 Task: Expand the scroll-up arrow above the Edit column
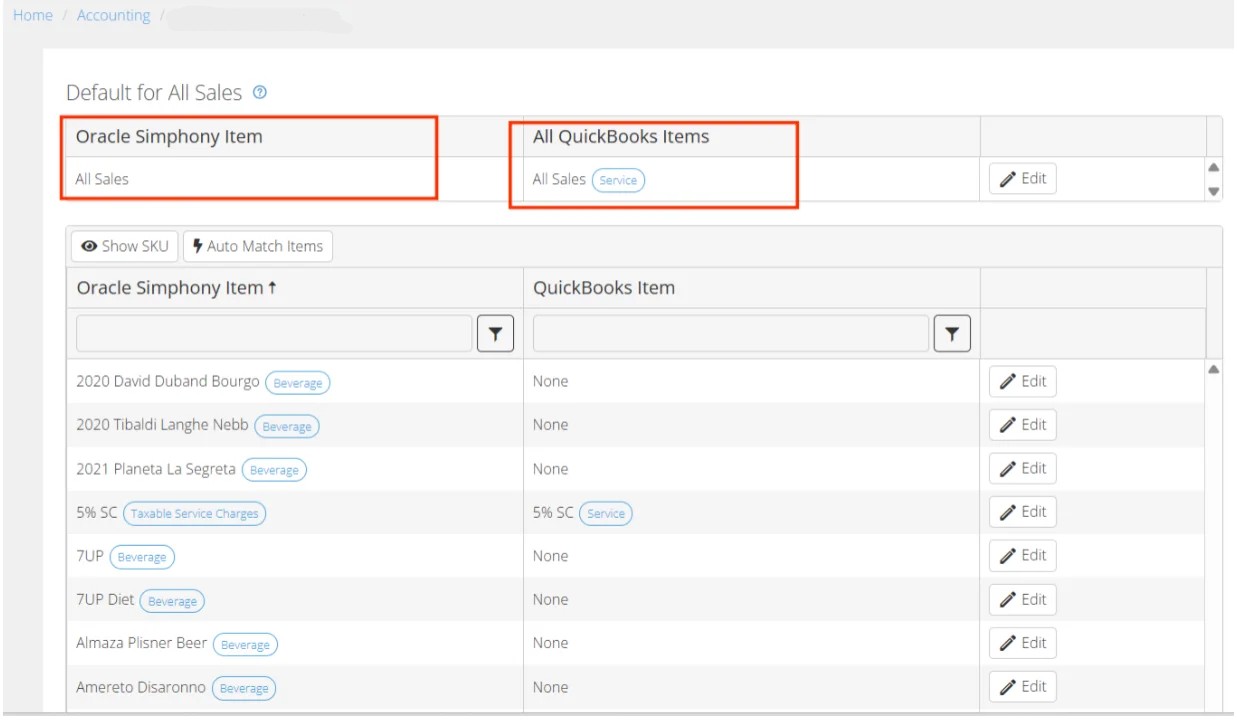click(x=1213, y=167)
